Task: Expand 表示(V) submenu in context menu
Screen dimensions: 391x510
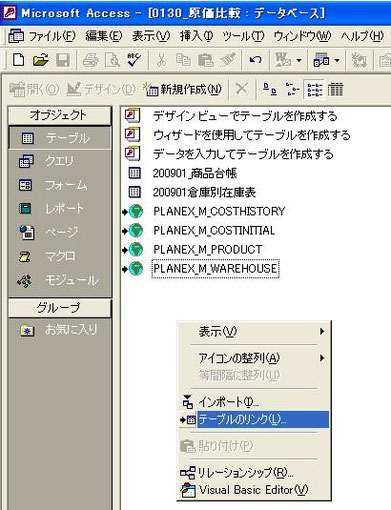Action: (x=254, y=331)
